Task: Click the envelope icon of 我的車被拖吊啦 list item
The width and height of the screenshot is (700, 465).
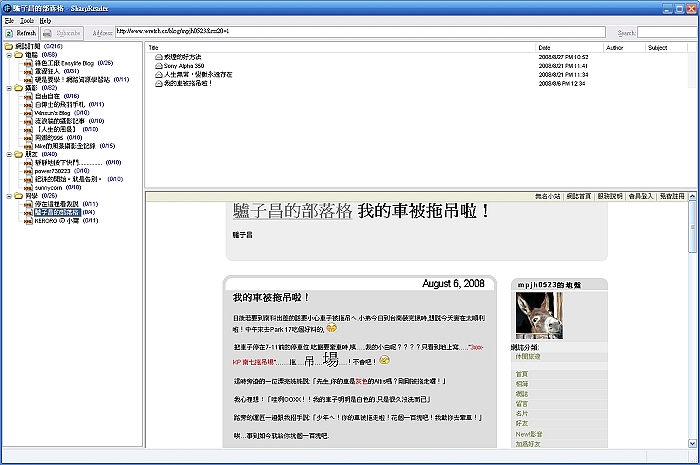Action: tap(158, 83)
